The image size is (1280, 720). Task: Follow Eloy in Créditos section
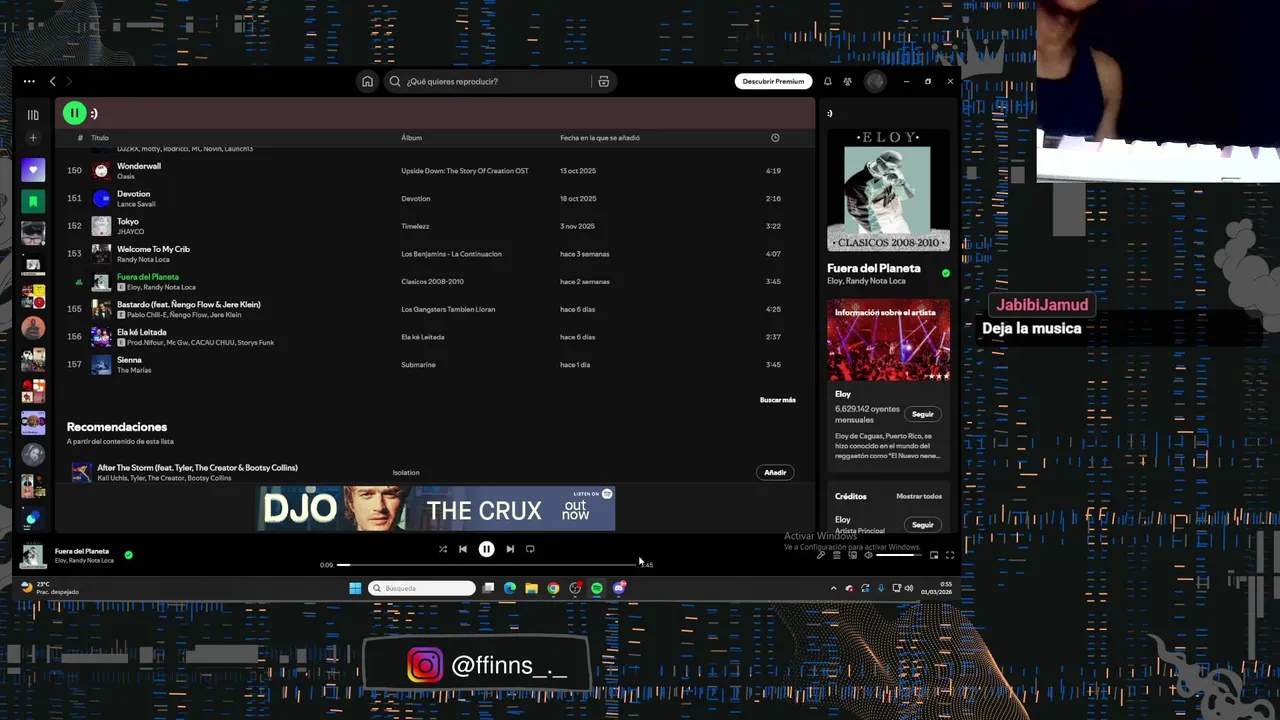click(x=923, y=524)
